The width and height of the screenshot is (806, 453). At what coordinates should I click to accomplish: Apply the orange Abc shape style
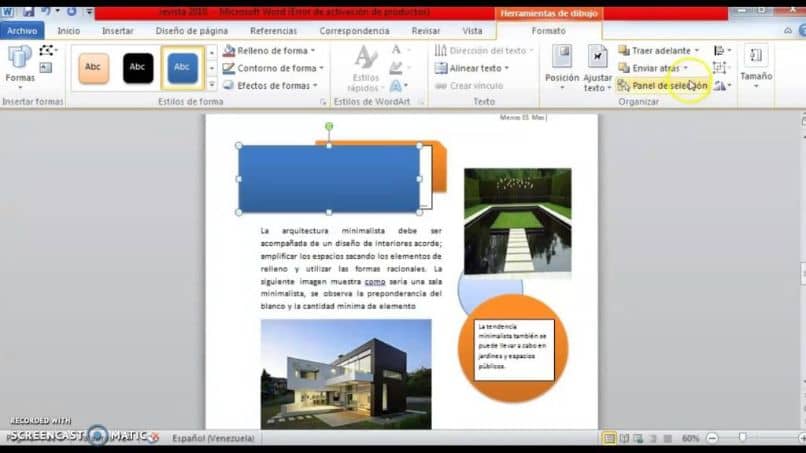(94, 67)
